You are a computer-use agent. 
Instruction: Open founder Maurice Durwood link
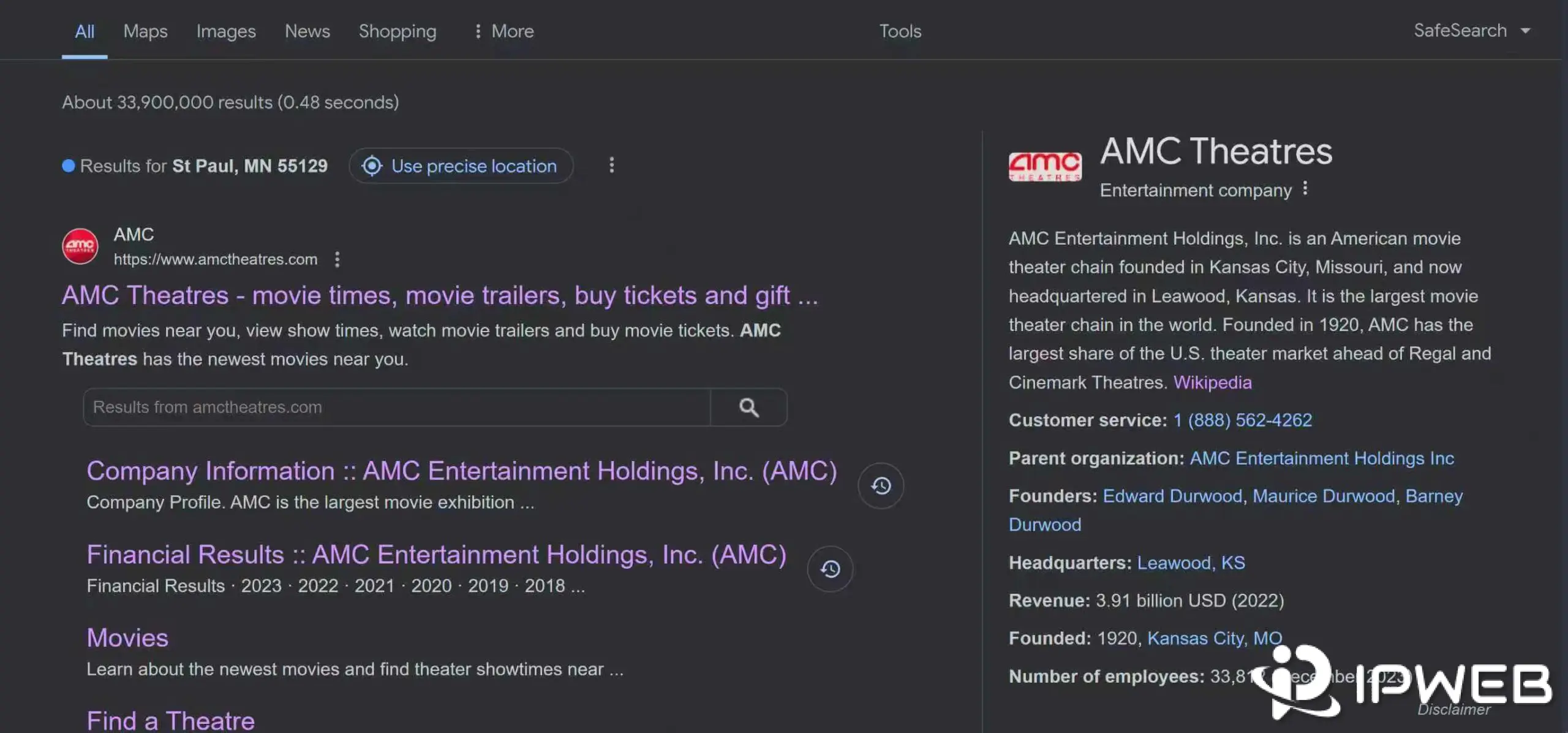point(1324,496)
